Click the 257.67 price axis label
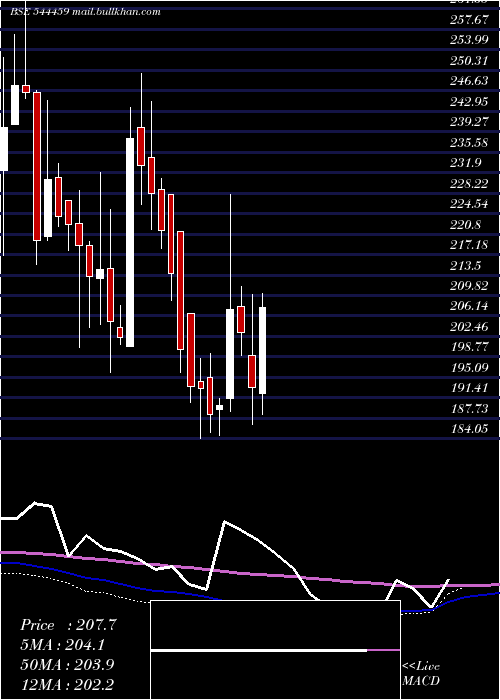500x700 pixels. (468, 19)
